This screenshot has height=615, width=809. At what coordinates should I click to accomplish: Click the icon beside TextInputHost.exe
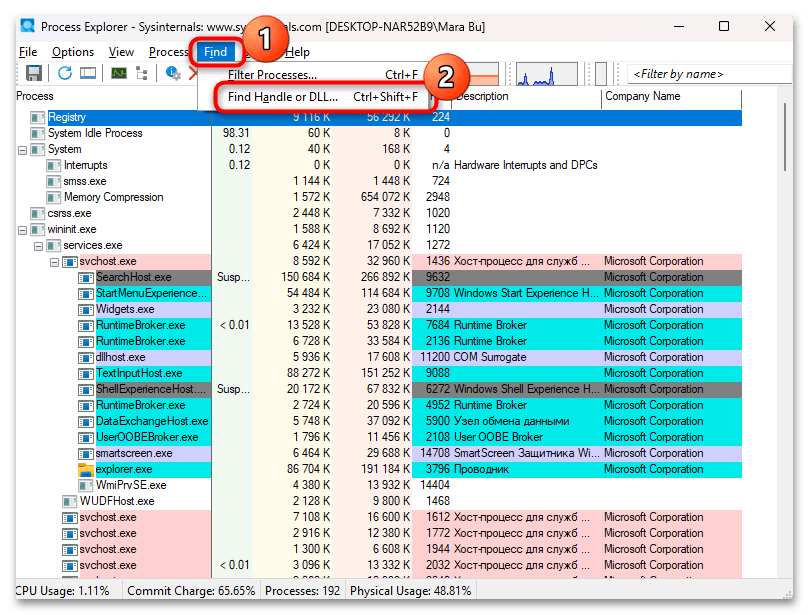[86, 374]
